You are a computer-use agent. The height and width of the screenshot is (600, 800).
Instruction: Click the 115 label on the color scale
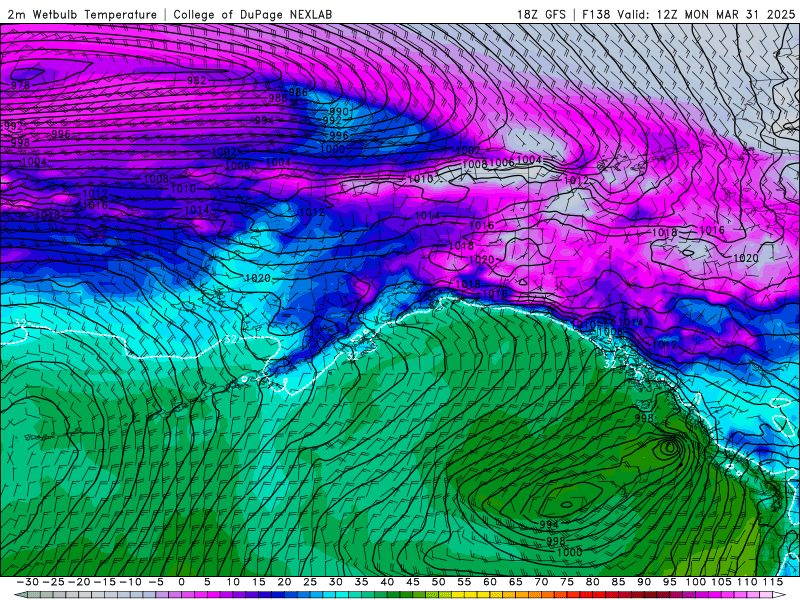(772, 582)
